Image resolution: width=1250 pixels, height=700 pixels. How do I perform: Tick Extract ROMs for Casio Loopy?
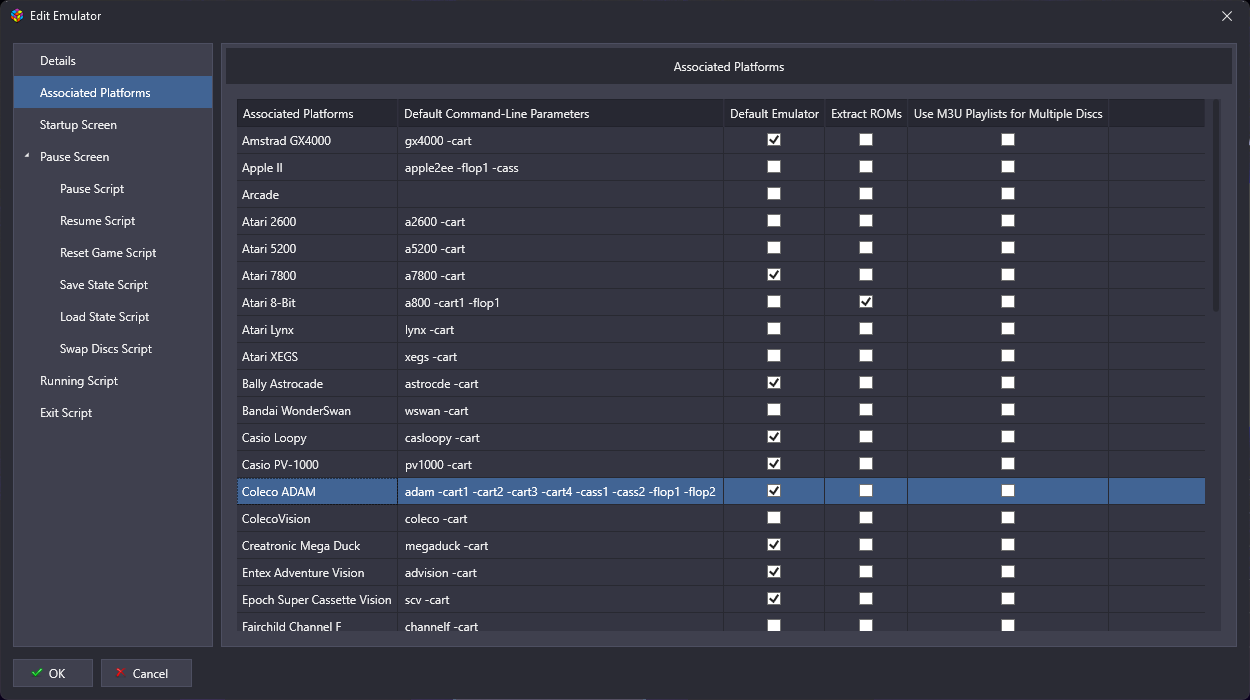point(866,437)
